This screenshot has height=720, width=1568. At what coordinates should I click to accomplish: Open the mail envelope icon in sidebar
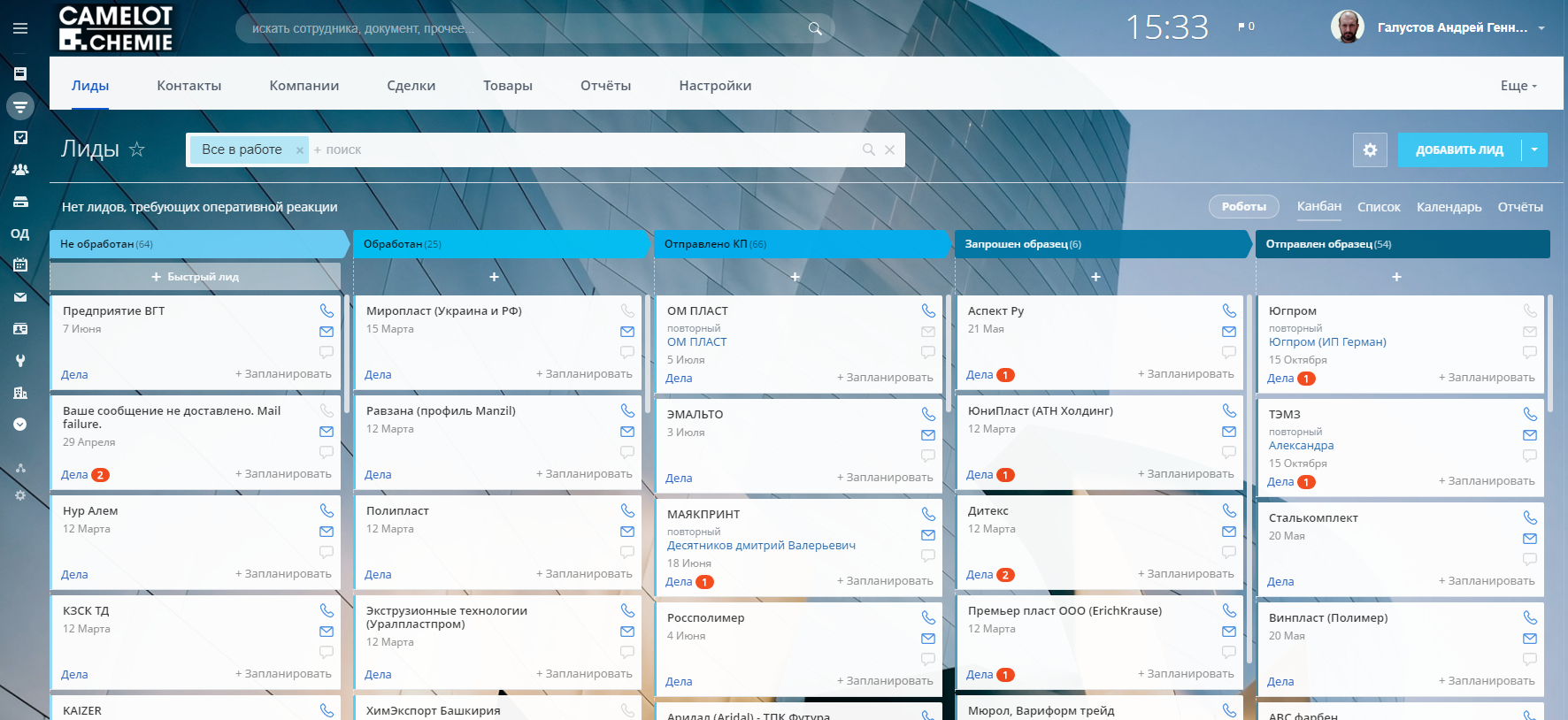click(20, 297)
